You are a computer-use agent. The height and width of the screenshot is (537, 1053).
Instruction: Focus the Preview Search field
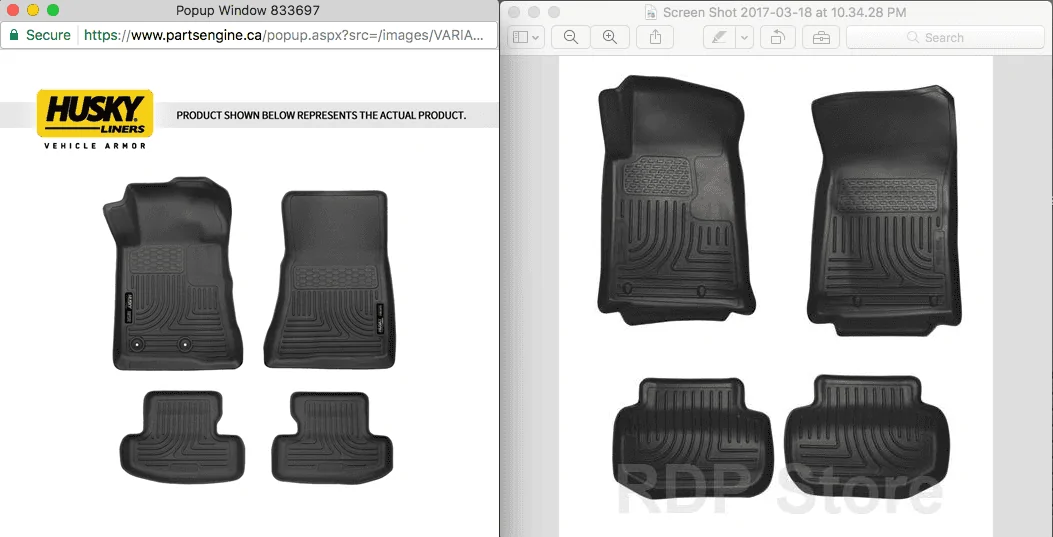[945, 38]
